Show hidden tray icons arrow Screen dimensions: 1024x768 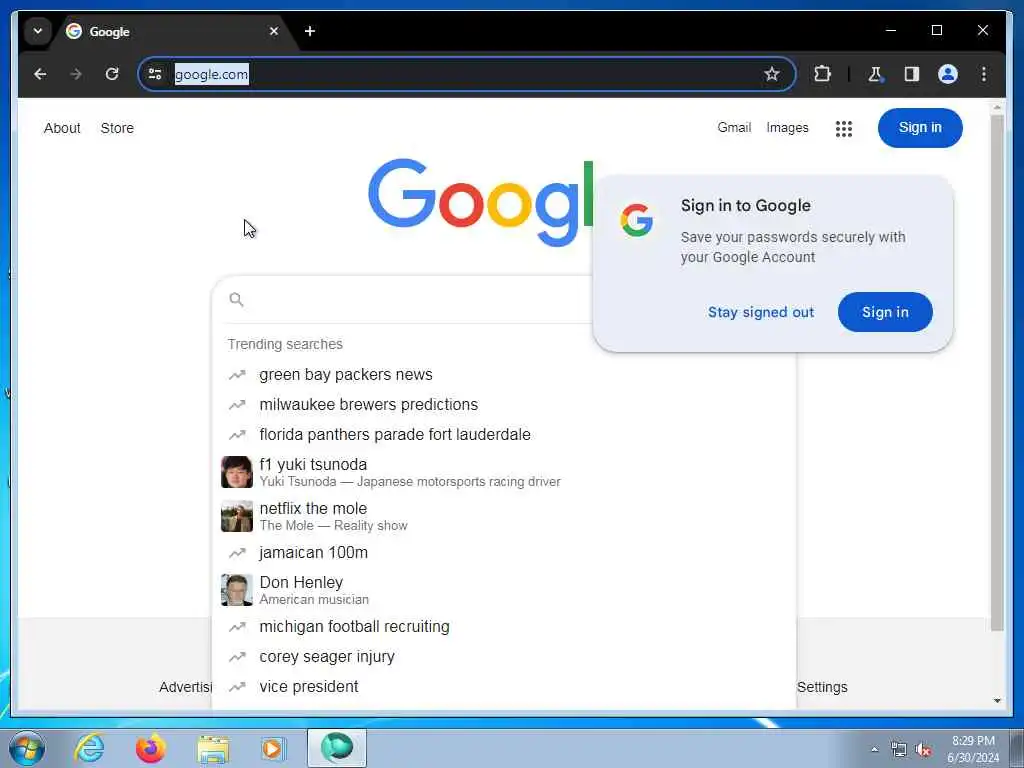click(x=874, y=750)
